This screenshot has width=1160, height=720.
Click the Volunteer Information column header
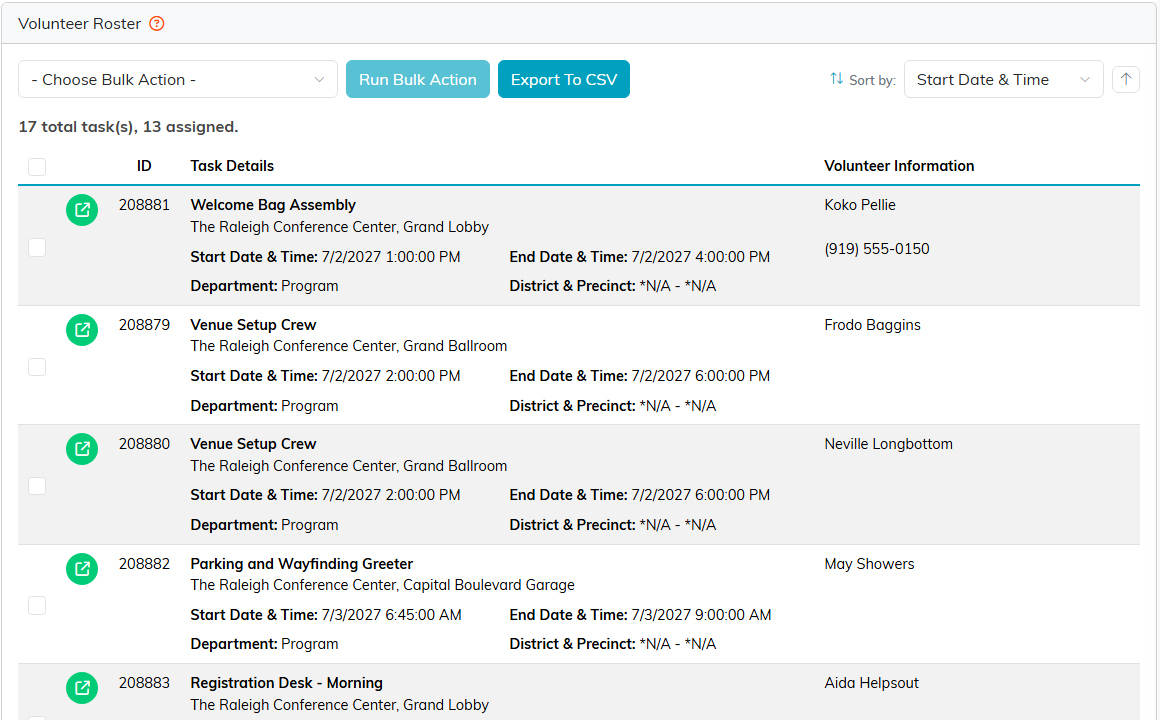pyautogui.click(x=899, y=166)
